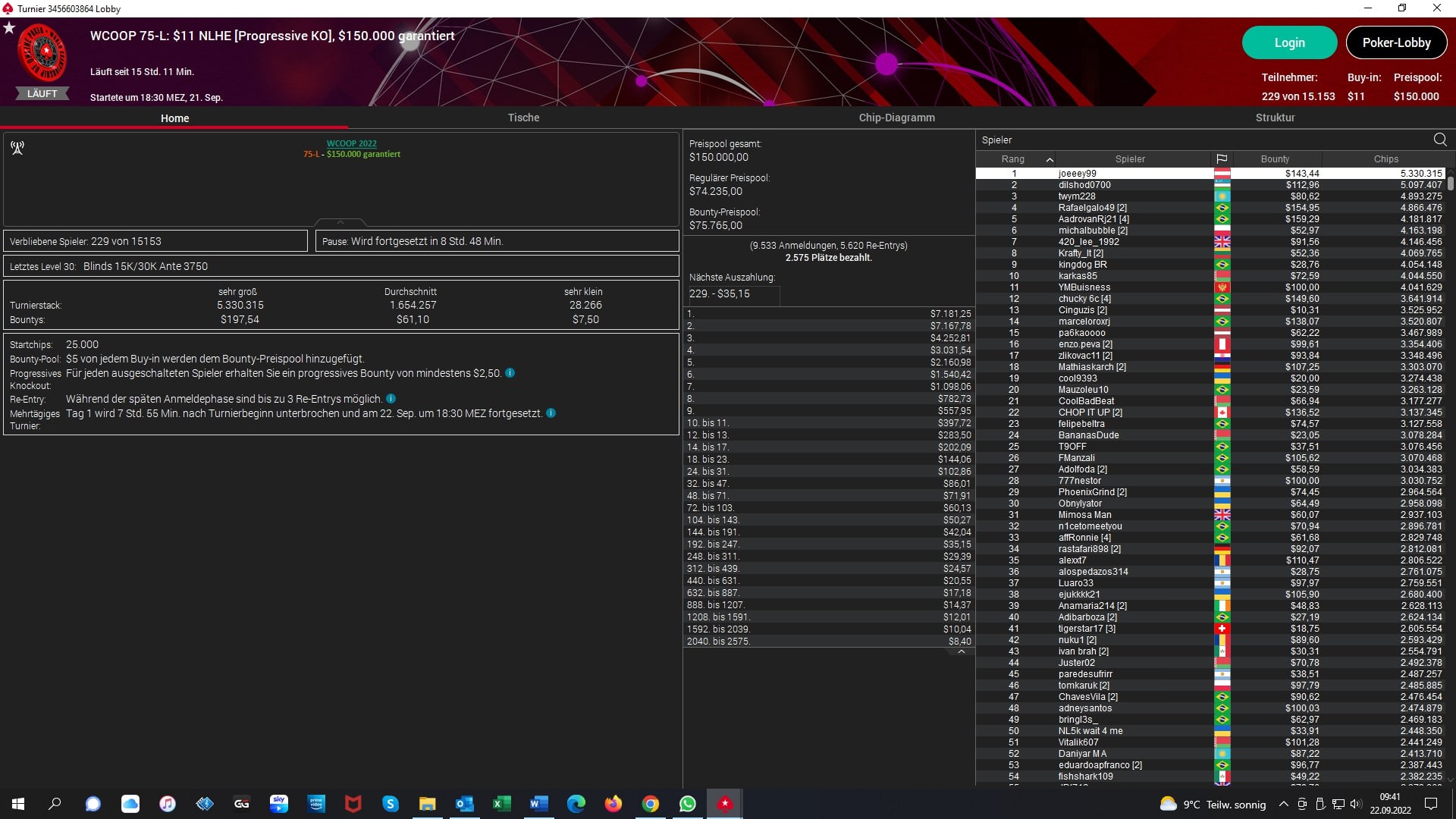Switch to the Home tab
This screenshot has height=819, width=1456.
pyautogui.click(x=175, y=118)
